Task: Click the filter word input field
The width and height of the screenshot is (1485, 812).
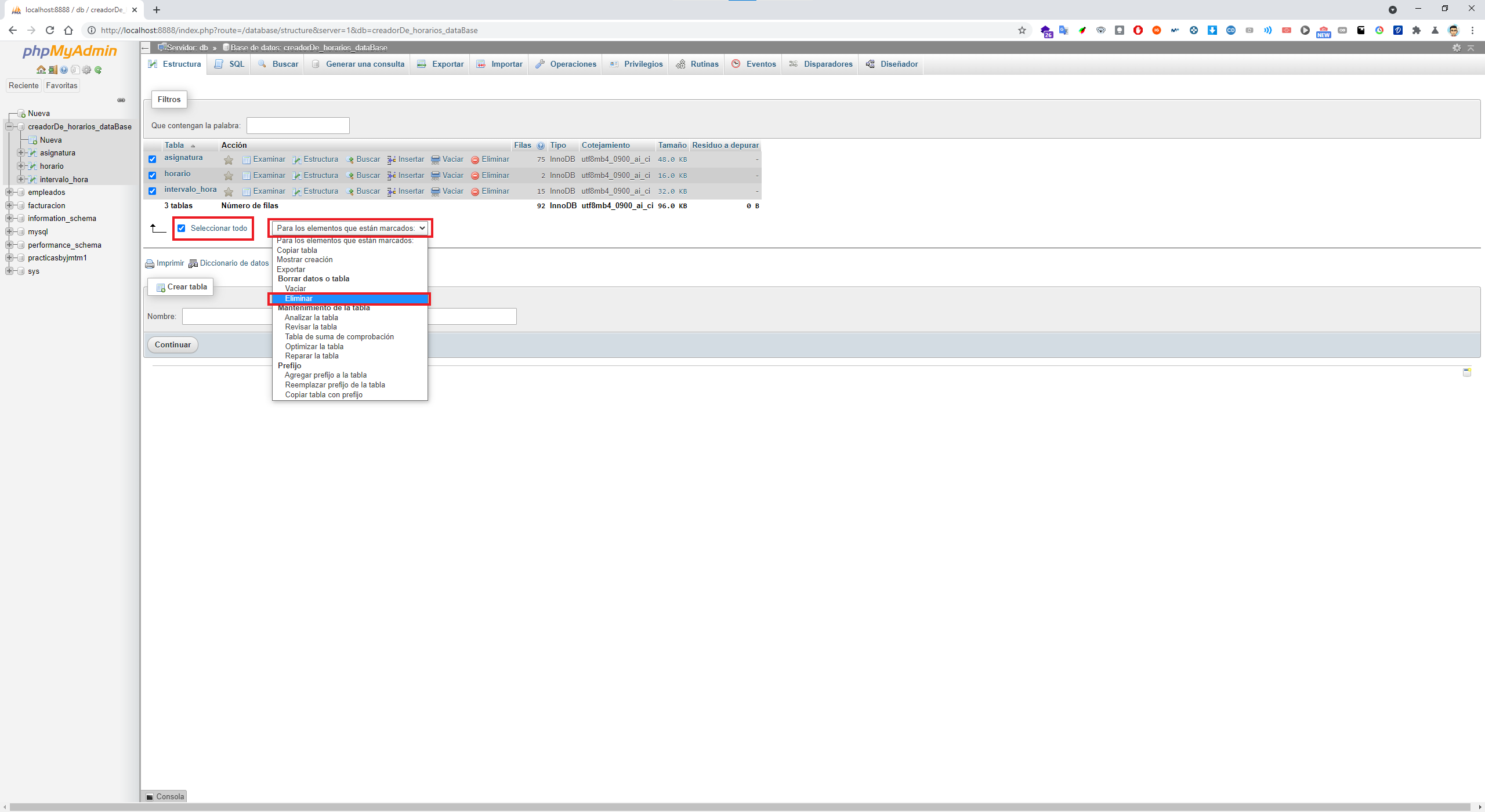Action: coord(298,126)
